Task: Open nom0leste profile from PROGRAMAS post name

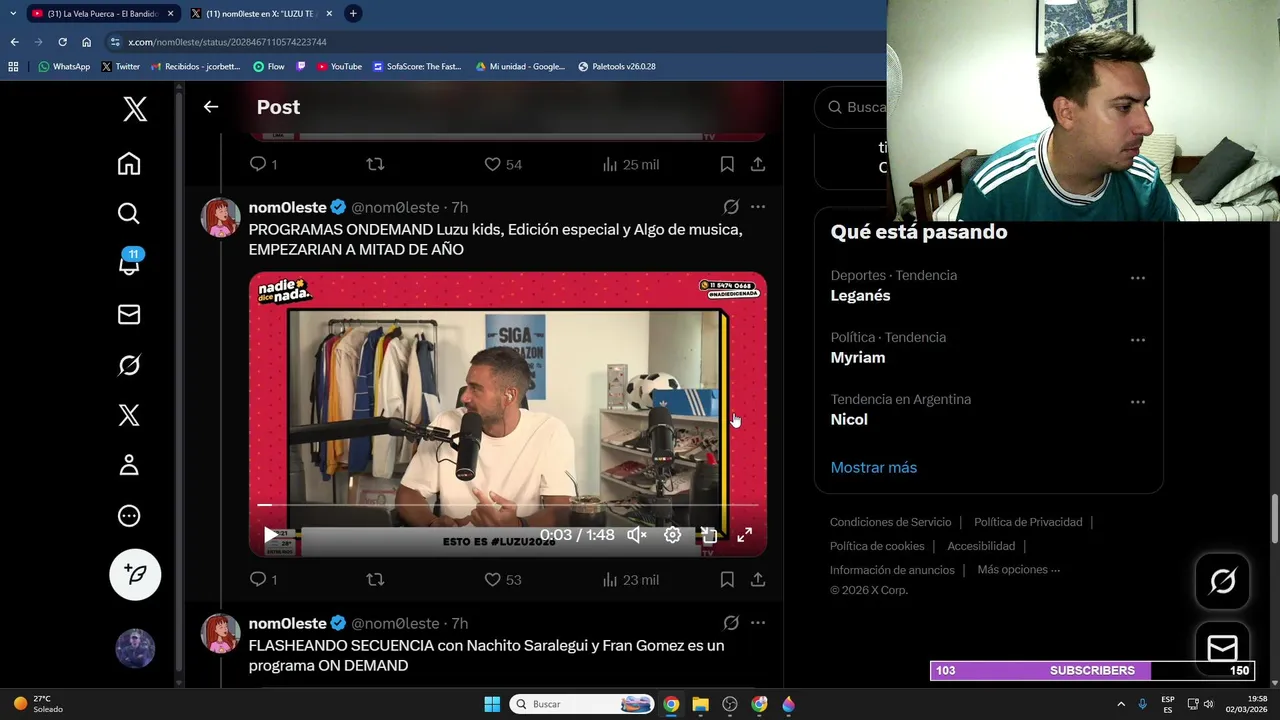Action: click(x=288, y=207)
